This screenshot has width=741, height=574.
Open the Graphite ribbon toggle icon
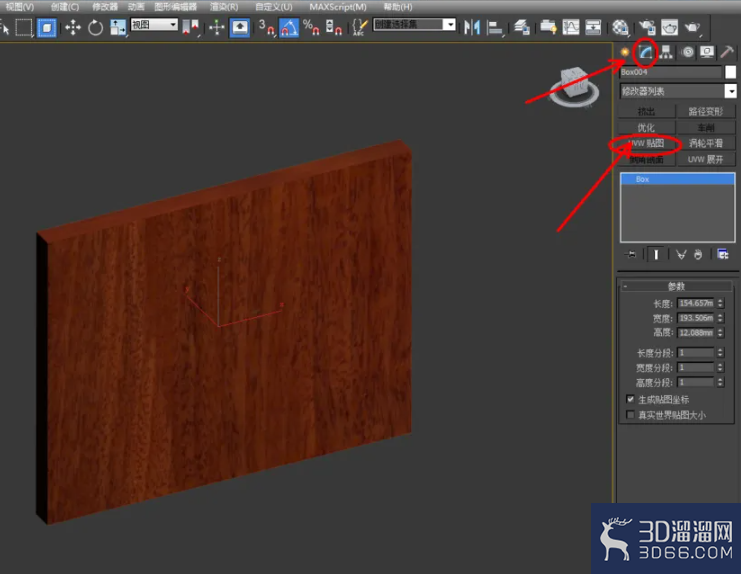click(548, 27)
